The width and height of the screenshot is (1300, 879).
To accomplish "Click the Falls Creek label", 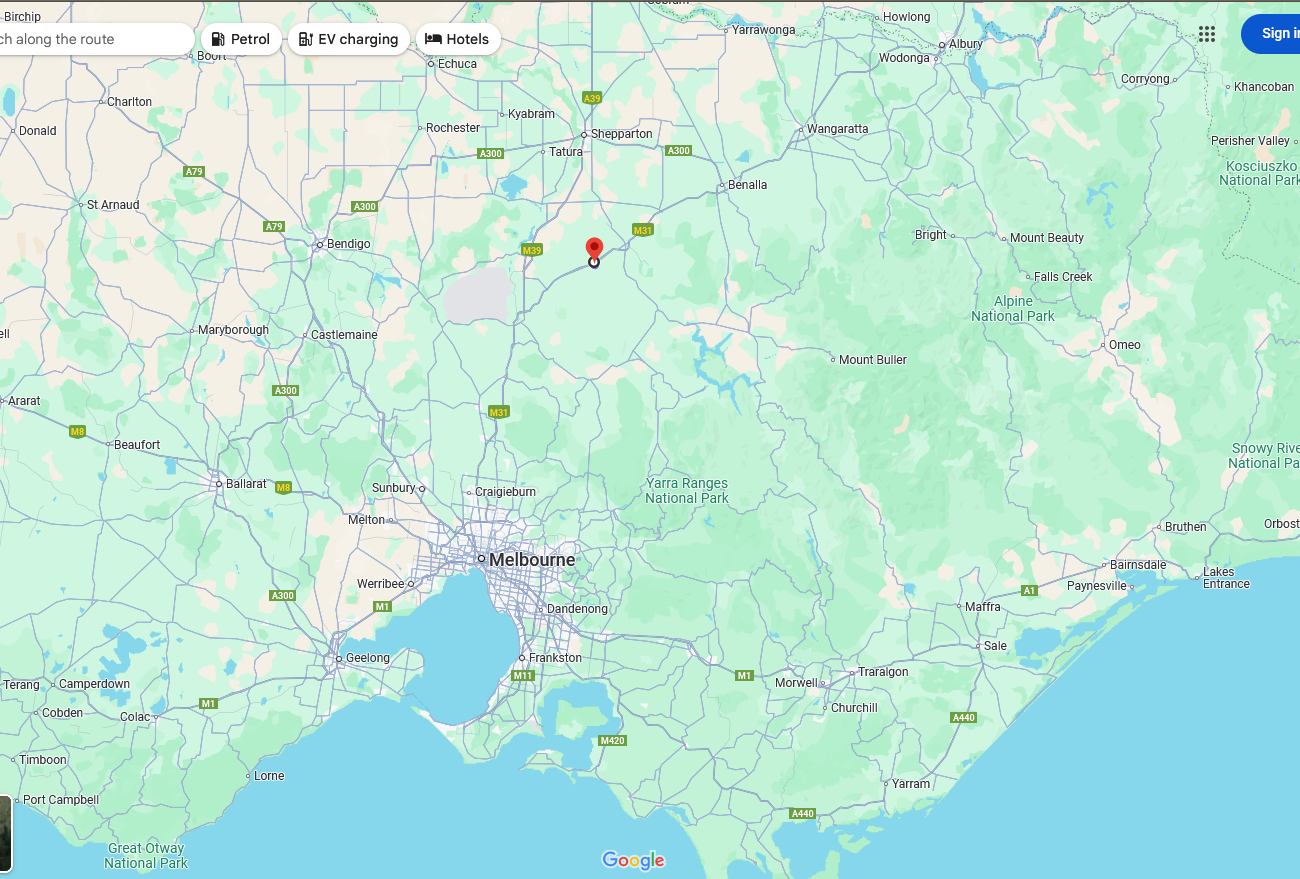I will point(1063,277).
